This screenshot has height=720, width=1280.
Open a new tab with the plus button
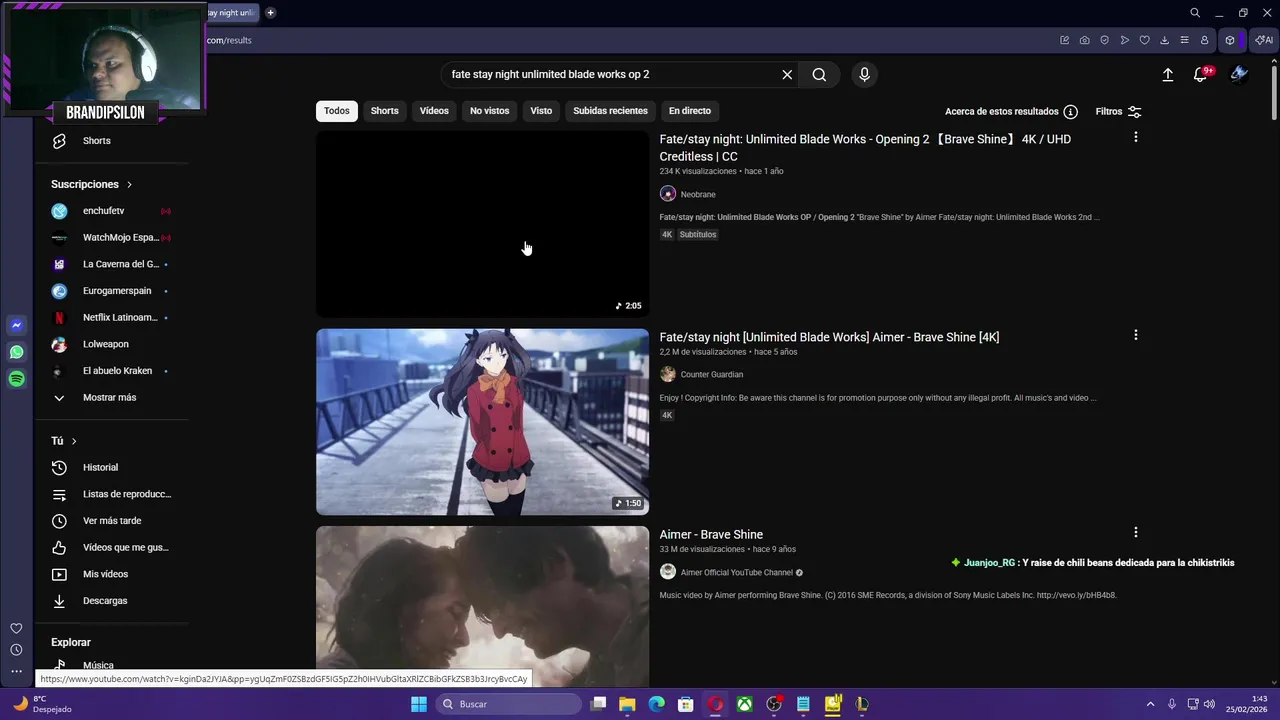coord(270,13)
